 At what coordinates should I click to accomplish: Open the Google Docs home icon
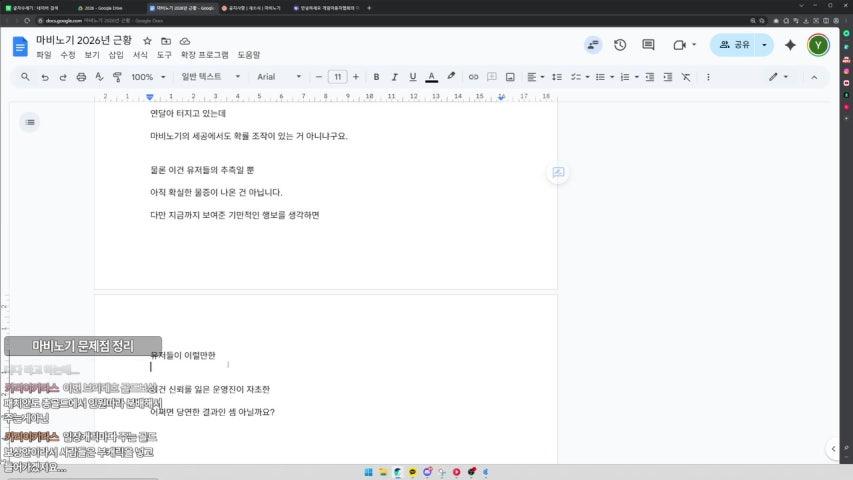[x=20, y=47]
